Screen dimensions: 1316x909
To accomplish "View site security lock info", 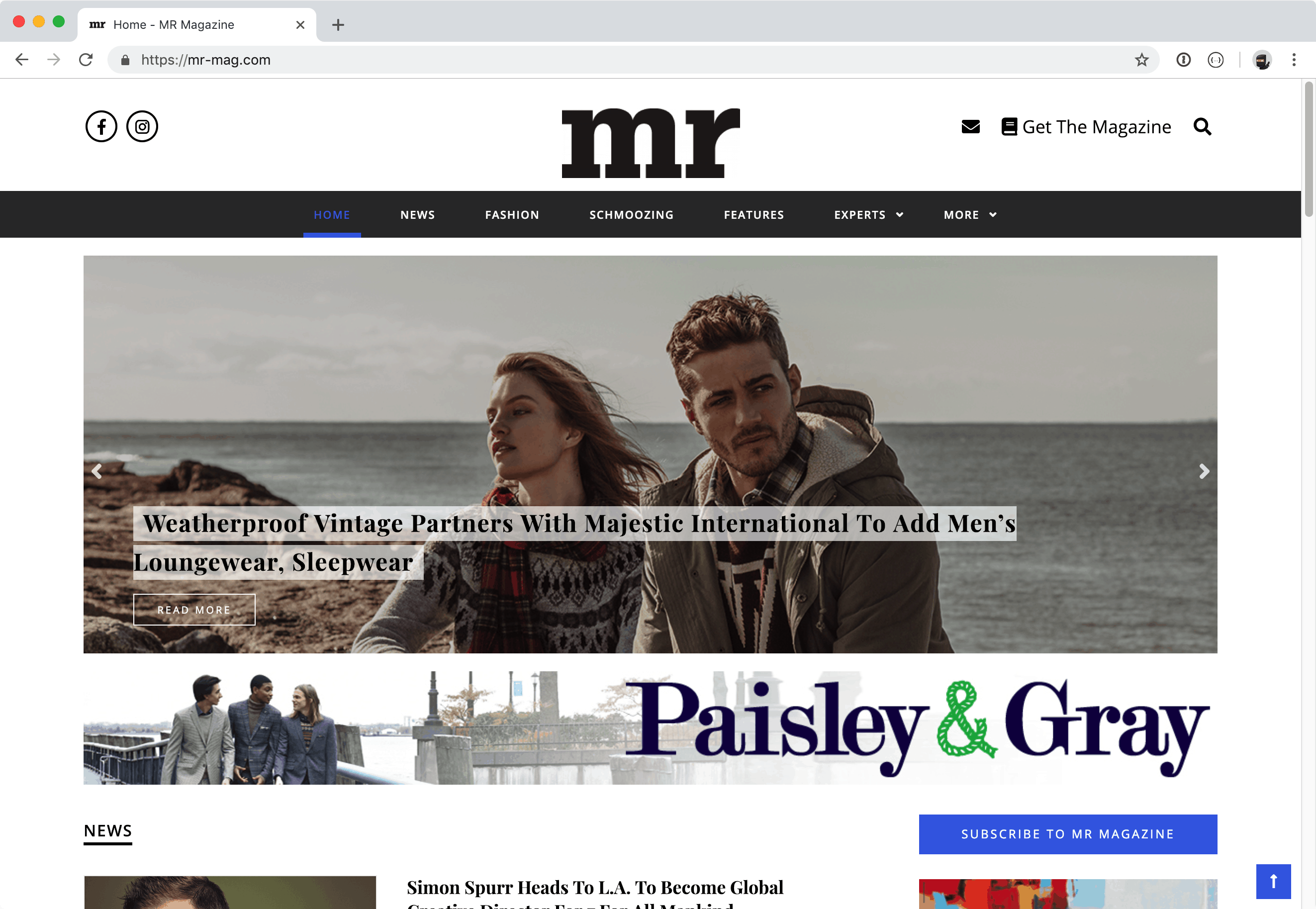I will pos(125,60).
